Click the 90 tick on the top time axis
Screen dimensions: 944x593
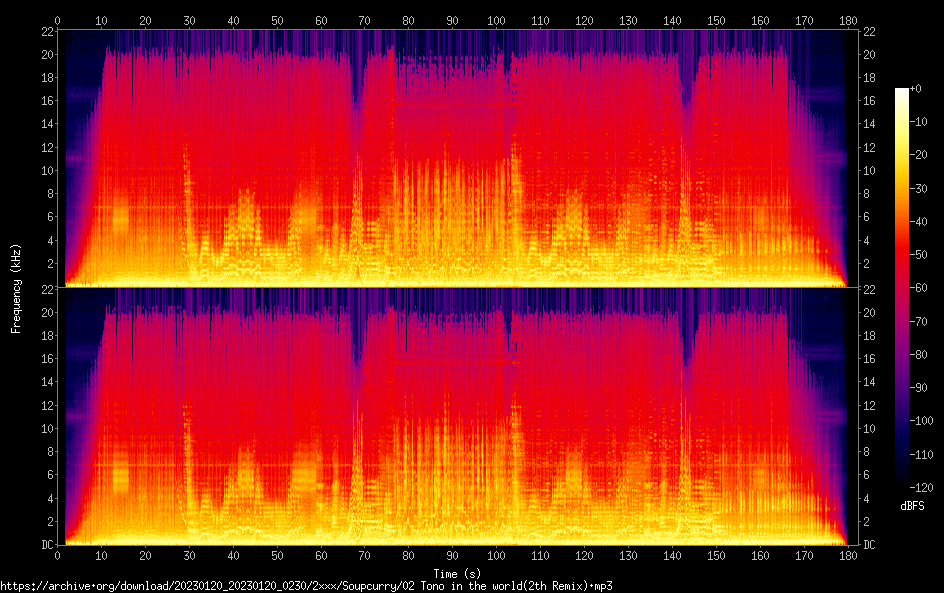[x=452, y=20]
